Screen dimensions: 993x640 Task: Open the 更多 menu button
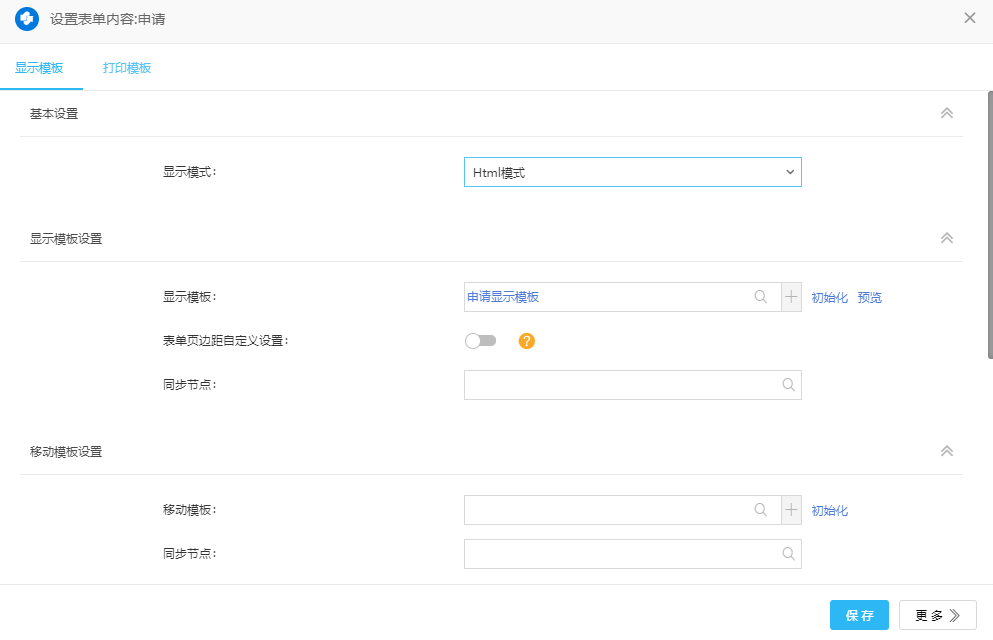(x=936, y=615)
